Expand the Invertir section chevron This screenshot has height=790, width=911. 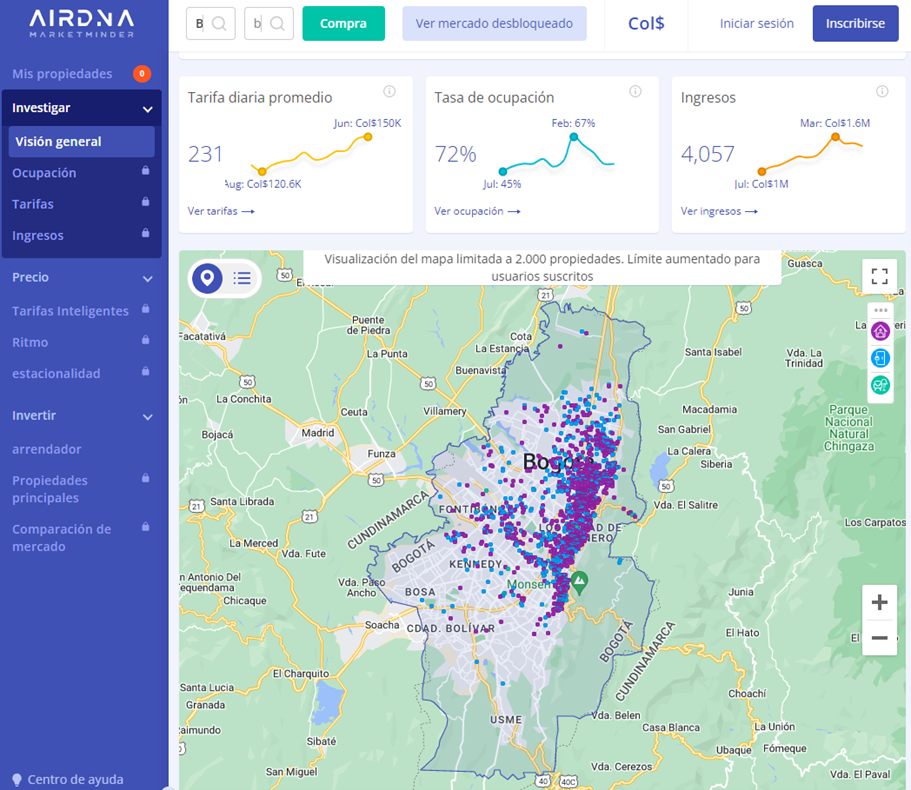[147, 416]
